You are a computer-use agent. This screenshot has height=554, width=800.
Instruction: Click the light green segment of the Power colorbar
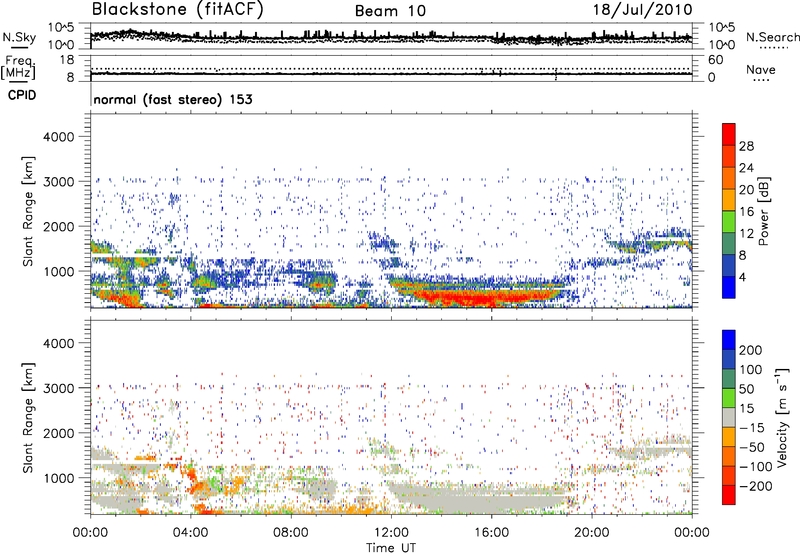[729, 221]
